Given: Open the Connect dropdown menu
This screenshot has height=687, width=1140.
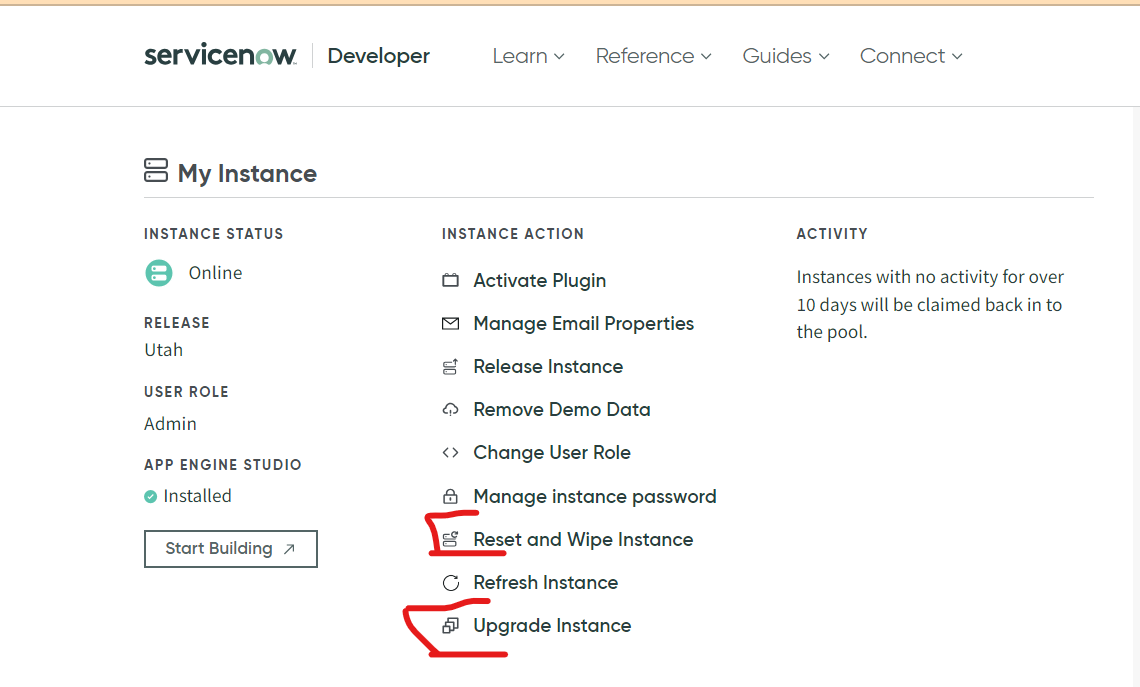Looking at the screenshot, I should tap(911, 56).
